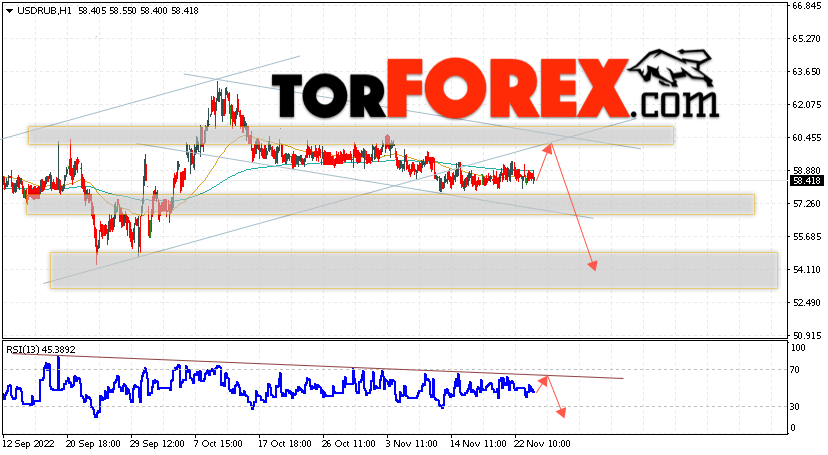Click the 54.110 price axis value

coord(806,269)
